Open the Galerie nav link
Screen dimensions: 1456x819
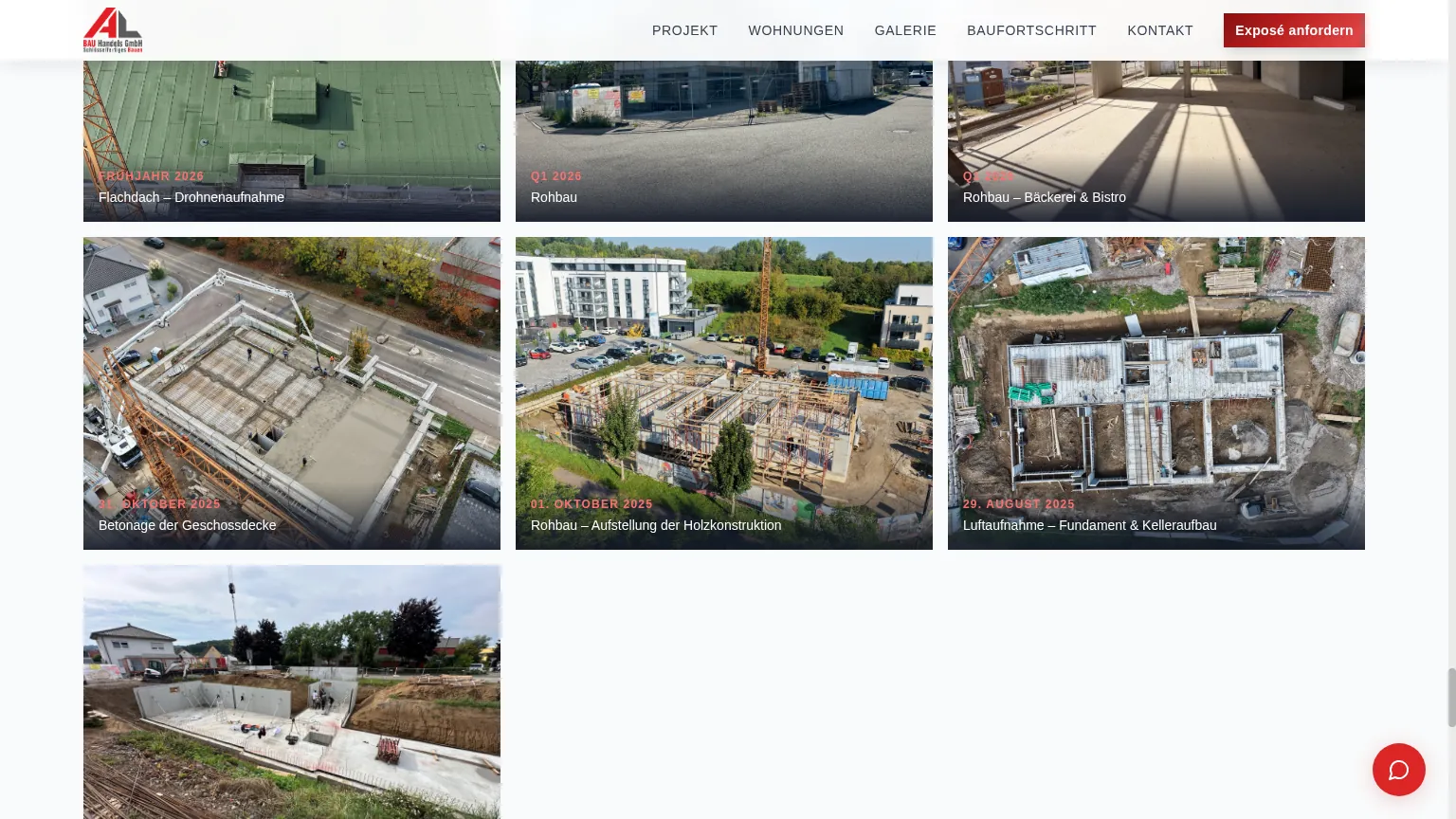[x=905, y=30]
